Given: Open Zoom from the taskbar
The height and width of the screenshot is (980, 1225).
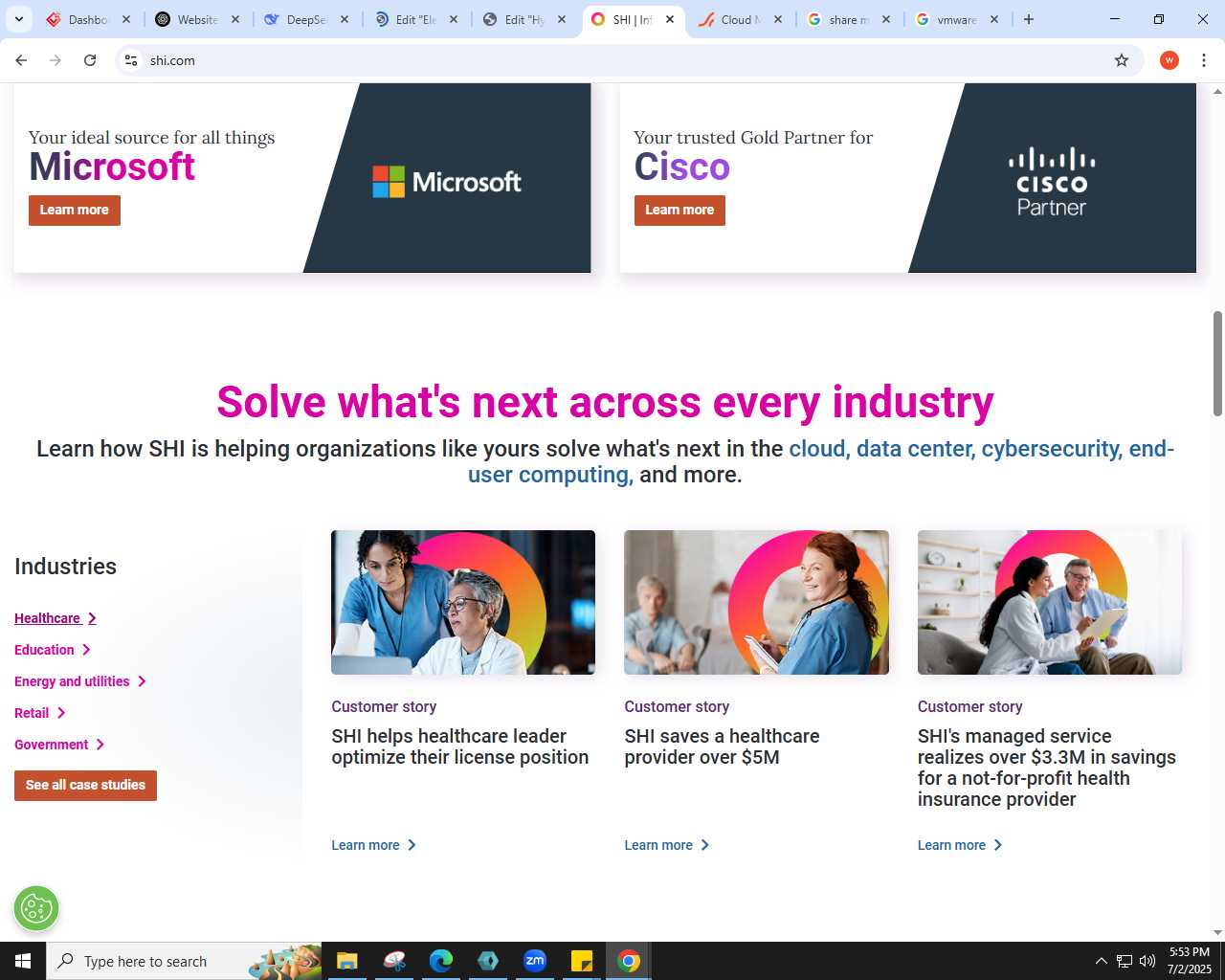Looking at the screenshot, I should 535,961.
